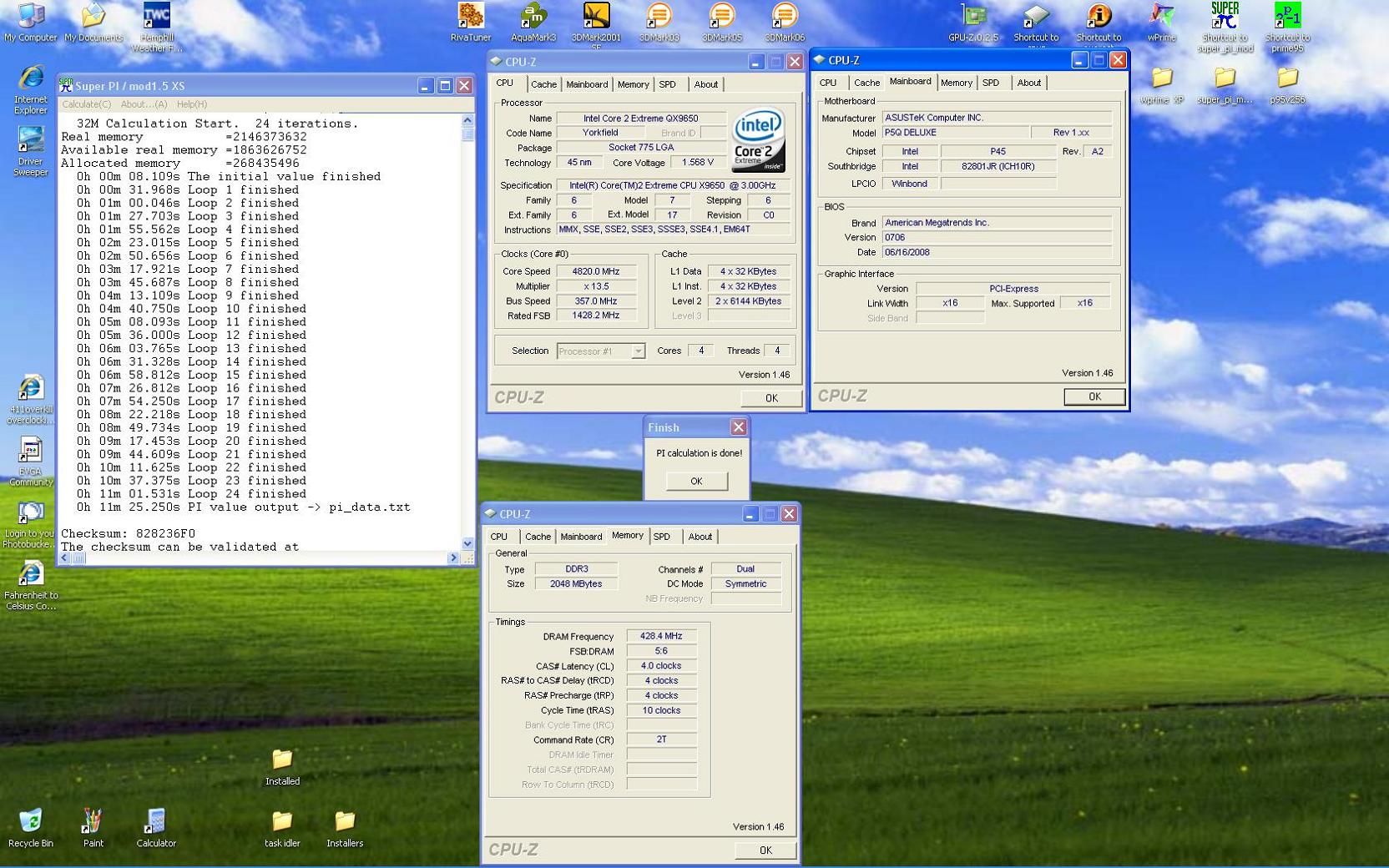Click 'Checksum: 828236F0' line
This screenshot has width=1389, height=868.
pos(128,533)
